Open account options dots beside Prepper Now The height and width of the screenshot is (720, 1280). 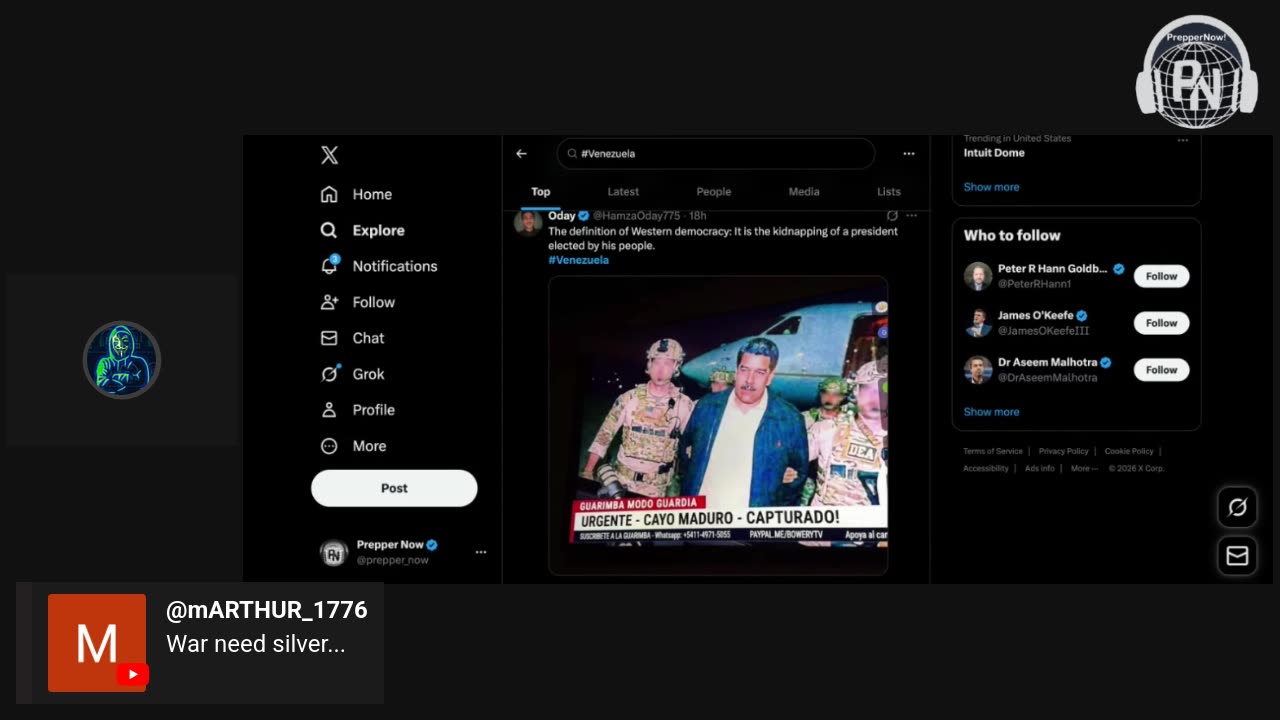[481, 552]
